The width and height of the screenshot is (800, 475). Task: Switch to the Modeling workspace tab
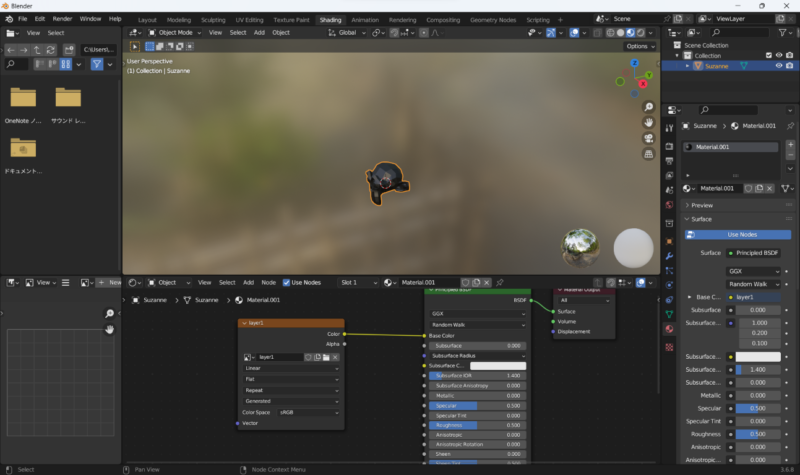point(179,20)
